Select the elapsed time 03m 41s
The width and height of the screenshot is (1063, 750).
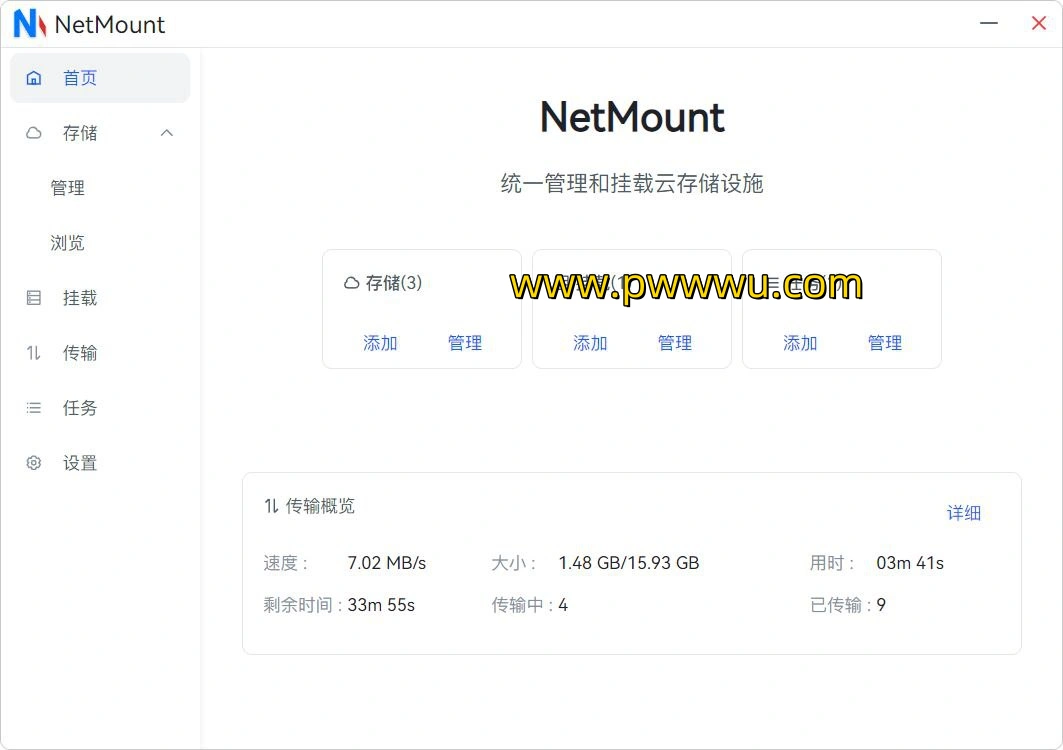pos(910,563)
